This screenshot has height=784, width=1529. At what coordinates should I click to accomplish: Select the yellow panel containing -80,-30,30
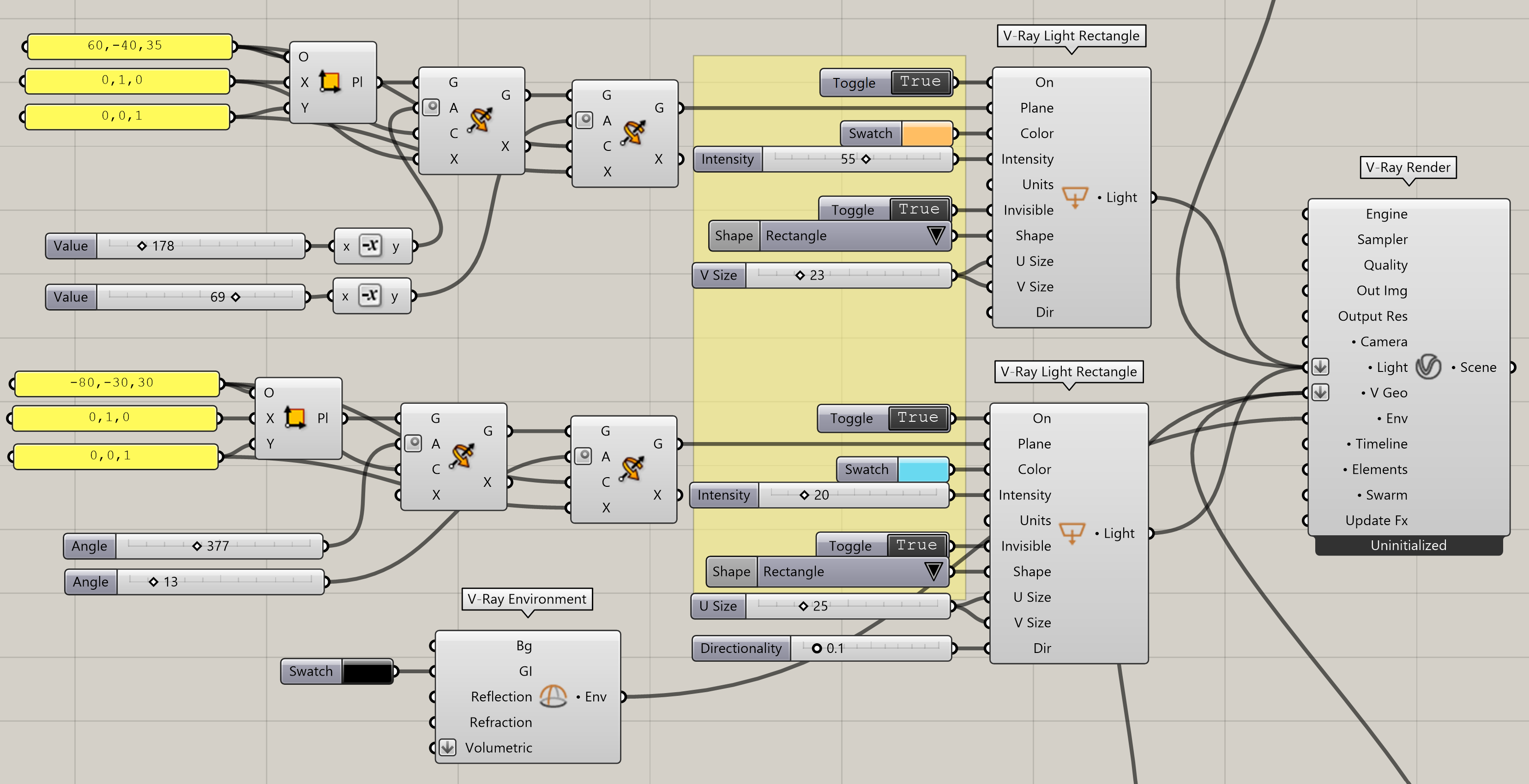116,383
